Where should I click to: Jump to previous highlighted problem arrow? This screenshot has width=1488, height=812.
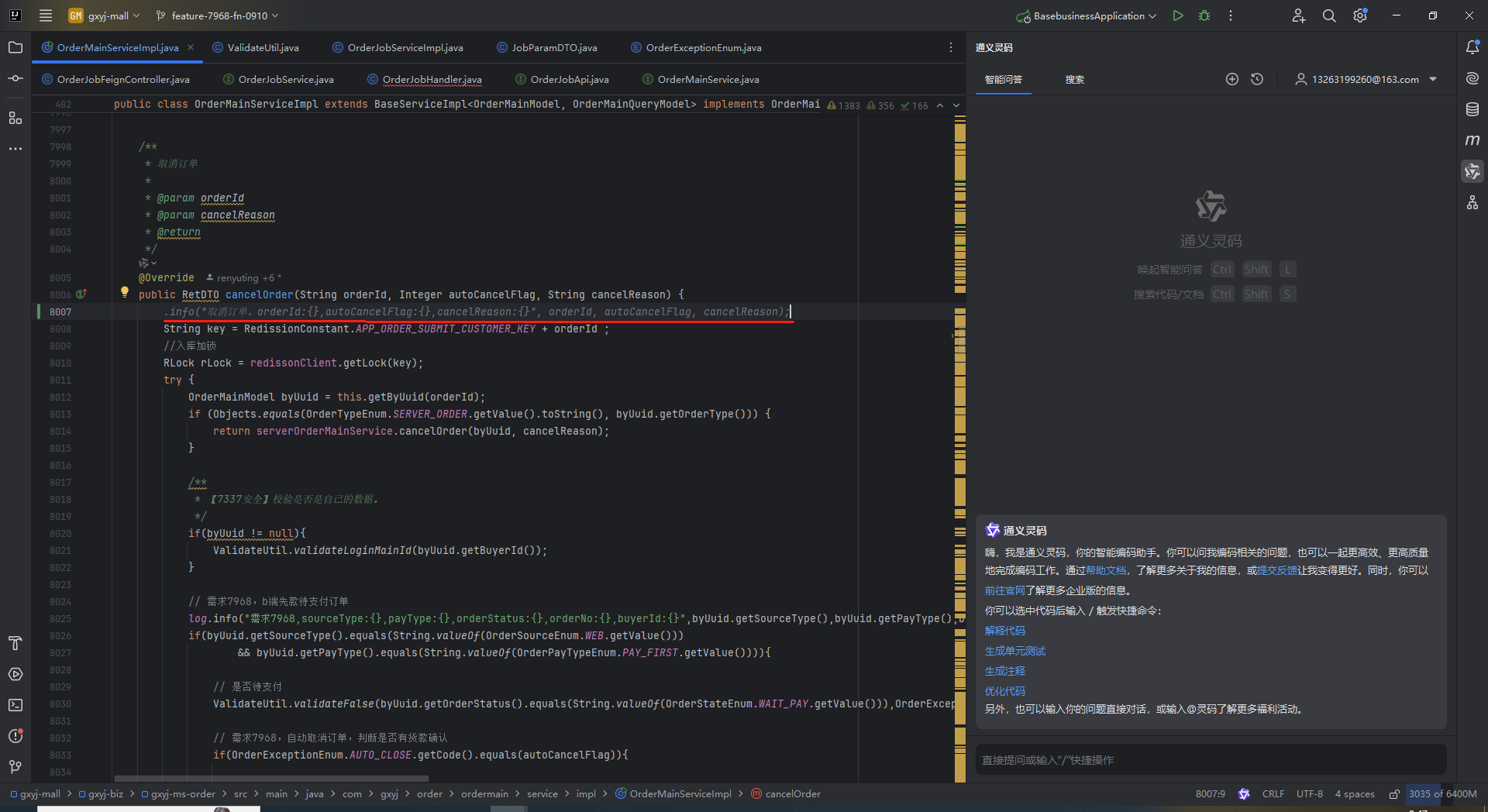[940, 105]
